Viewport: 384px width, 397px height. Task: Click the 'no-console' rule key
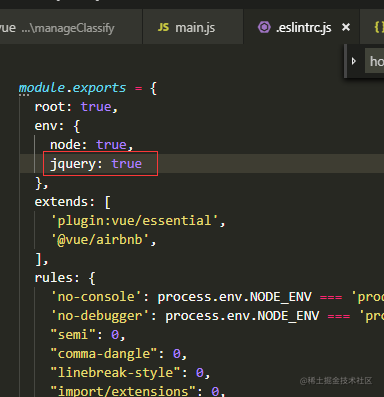tap(96, 297)
